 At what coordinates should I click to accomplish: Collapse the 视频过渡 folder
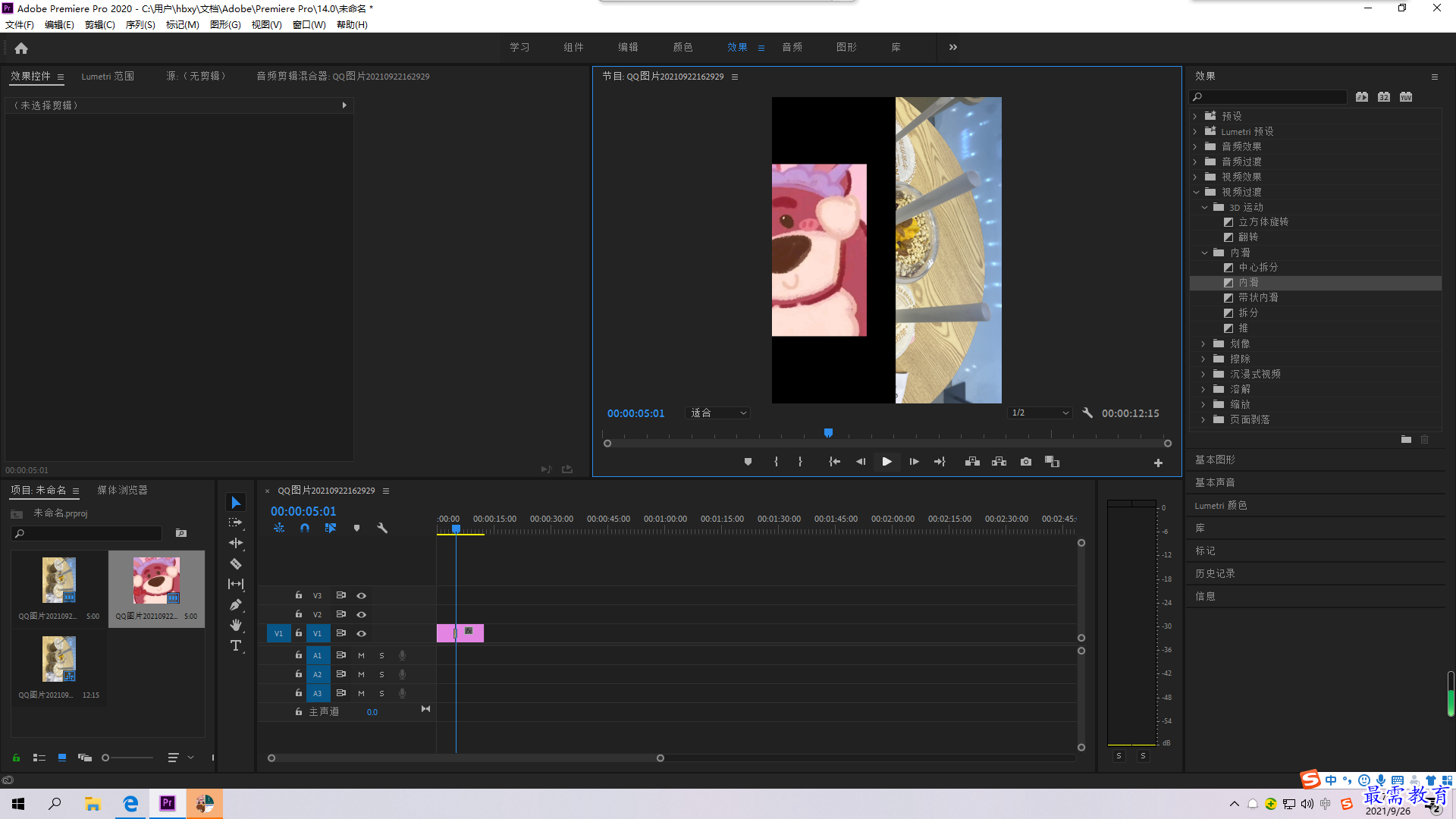coord(1196,192)
